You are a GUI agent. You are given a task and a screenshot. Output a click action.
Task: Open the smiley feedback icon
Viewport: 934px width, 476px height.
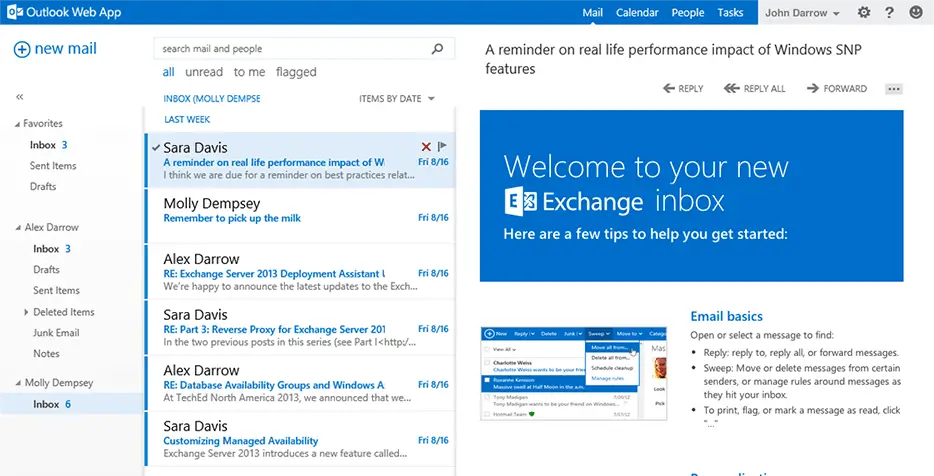[x=916, y=13]
